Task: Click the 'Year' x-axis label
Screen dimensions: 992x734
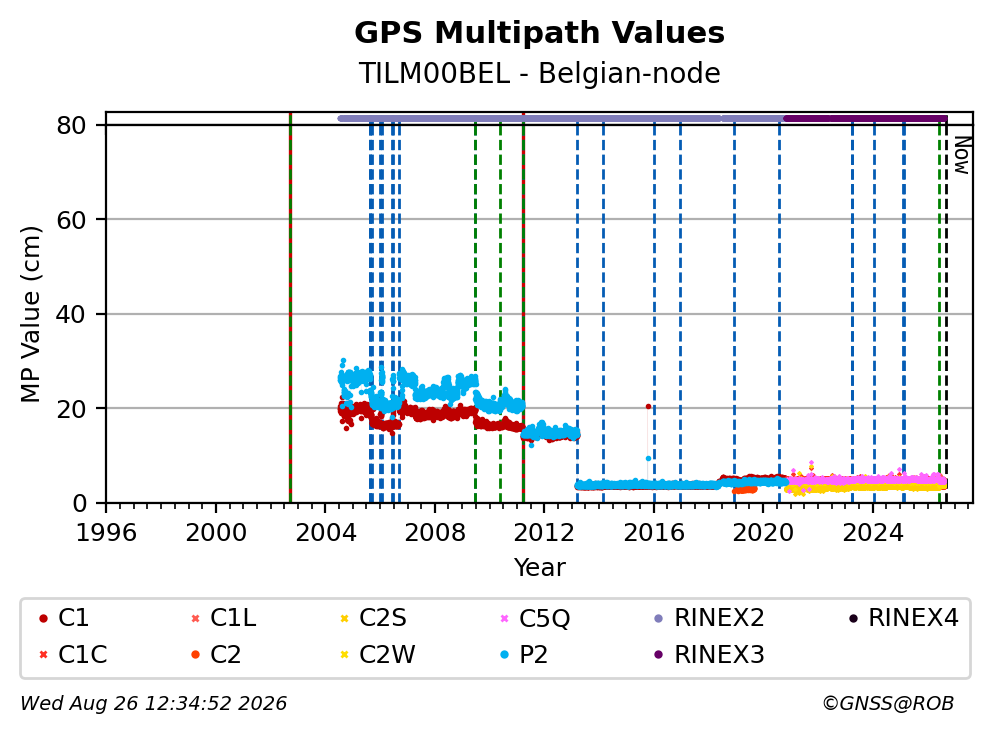Action: click(539, 568)
